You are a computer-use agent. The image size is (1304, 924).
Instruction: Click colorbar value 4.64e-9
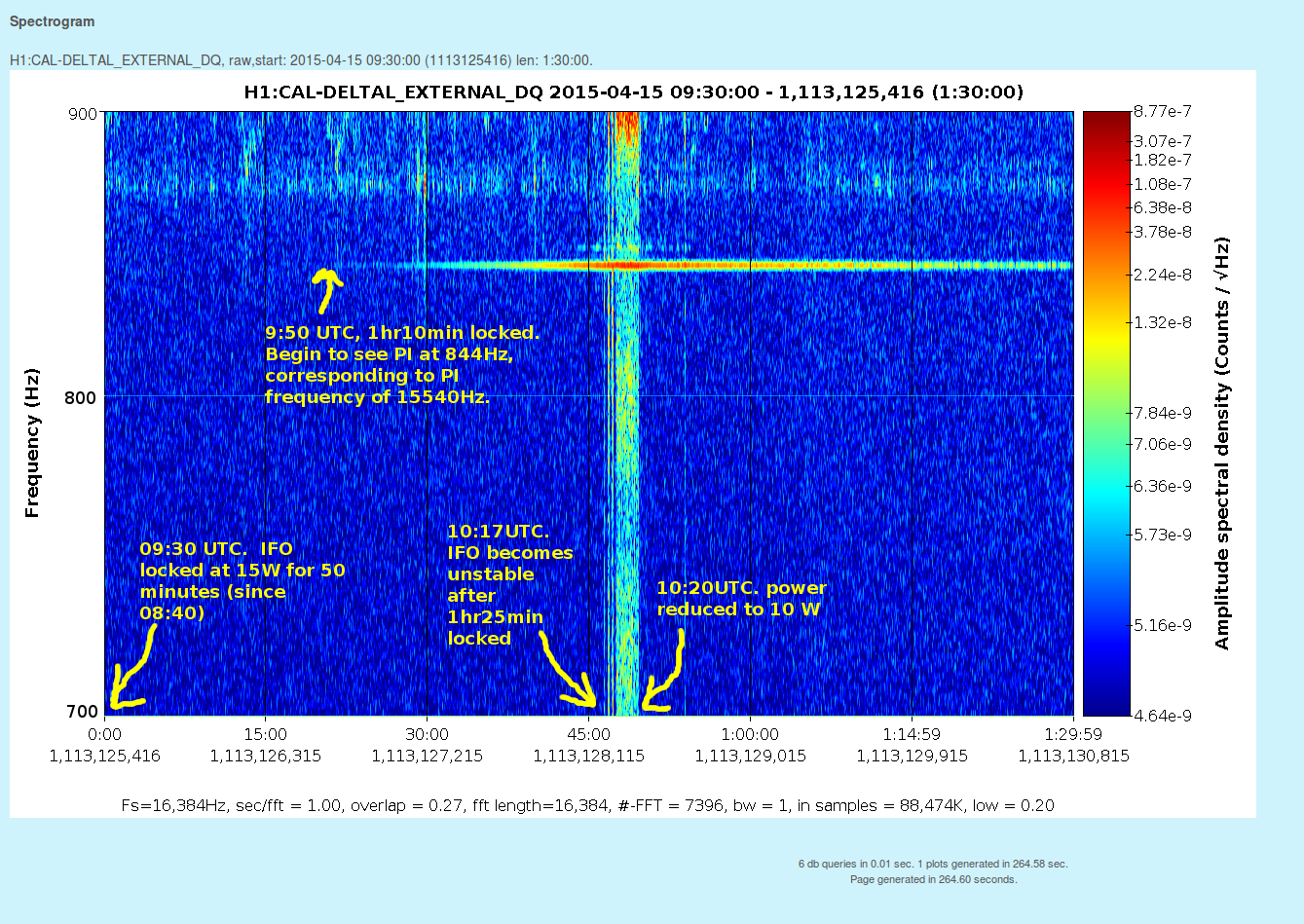(x=1163, y=716)
